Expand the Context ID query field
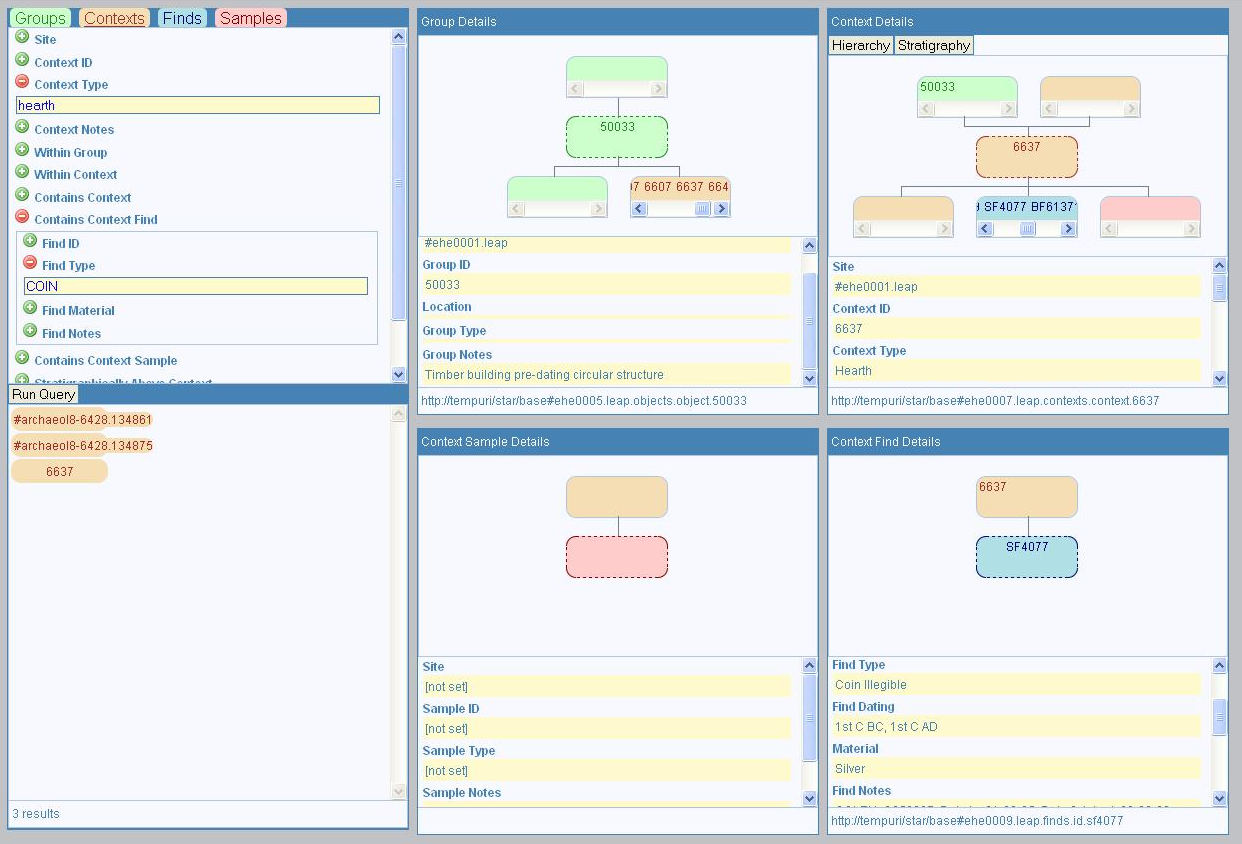This screenshot has width=1242, height=844. [22, 60]
